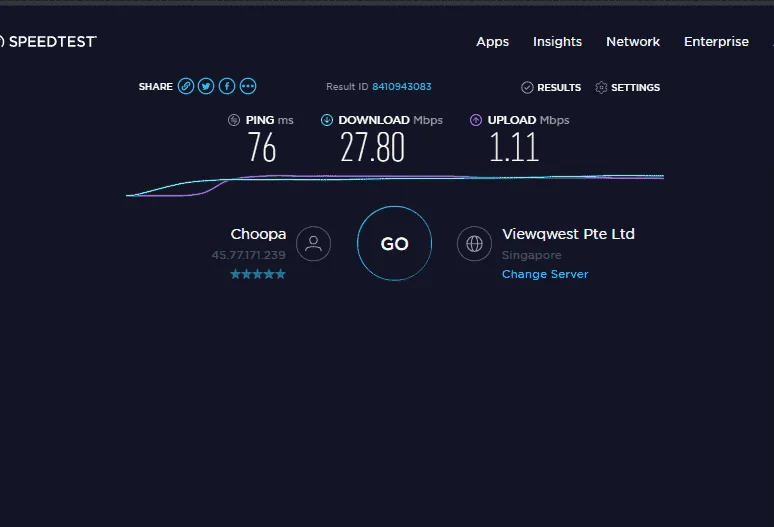Click the Upload arrow icon
This screenshot has width=774, height=527.
[476, 120]
